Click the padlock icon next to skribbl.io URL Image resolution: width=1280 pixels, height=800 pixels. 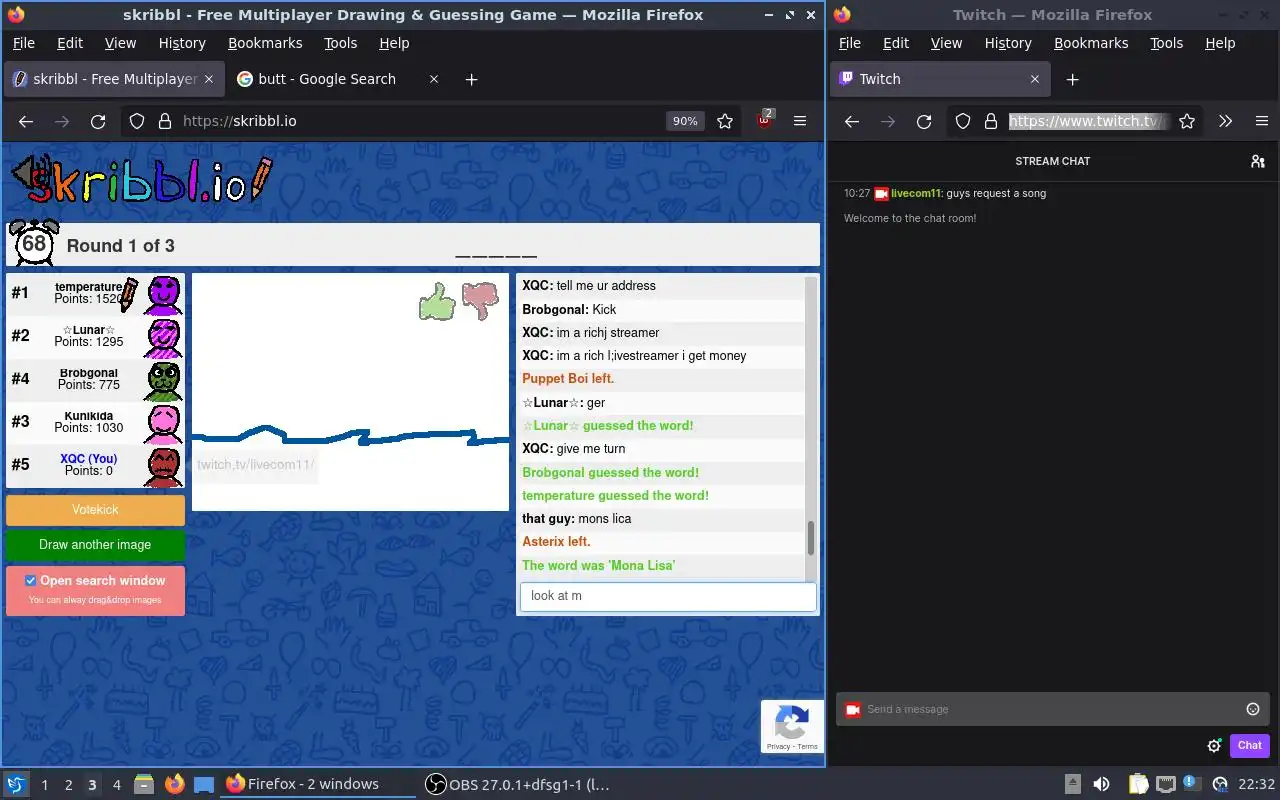164,121
